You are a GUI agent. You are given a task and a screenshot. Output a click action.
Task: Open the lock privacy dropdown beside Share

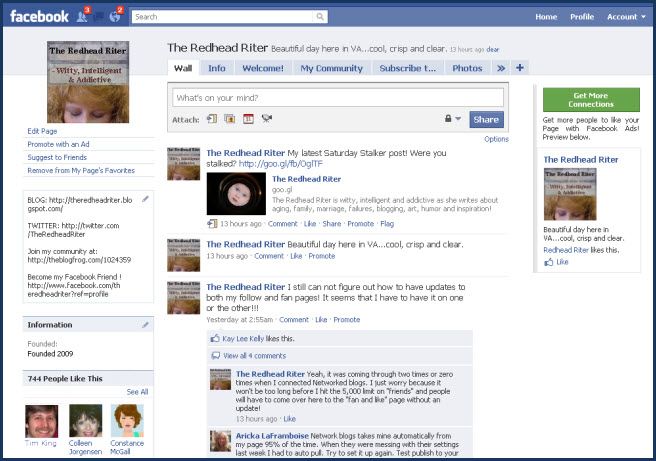451,119
